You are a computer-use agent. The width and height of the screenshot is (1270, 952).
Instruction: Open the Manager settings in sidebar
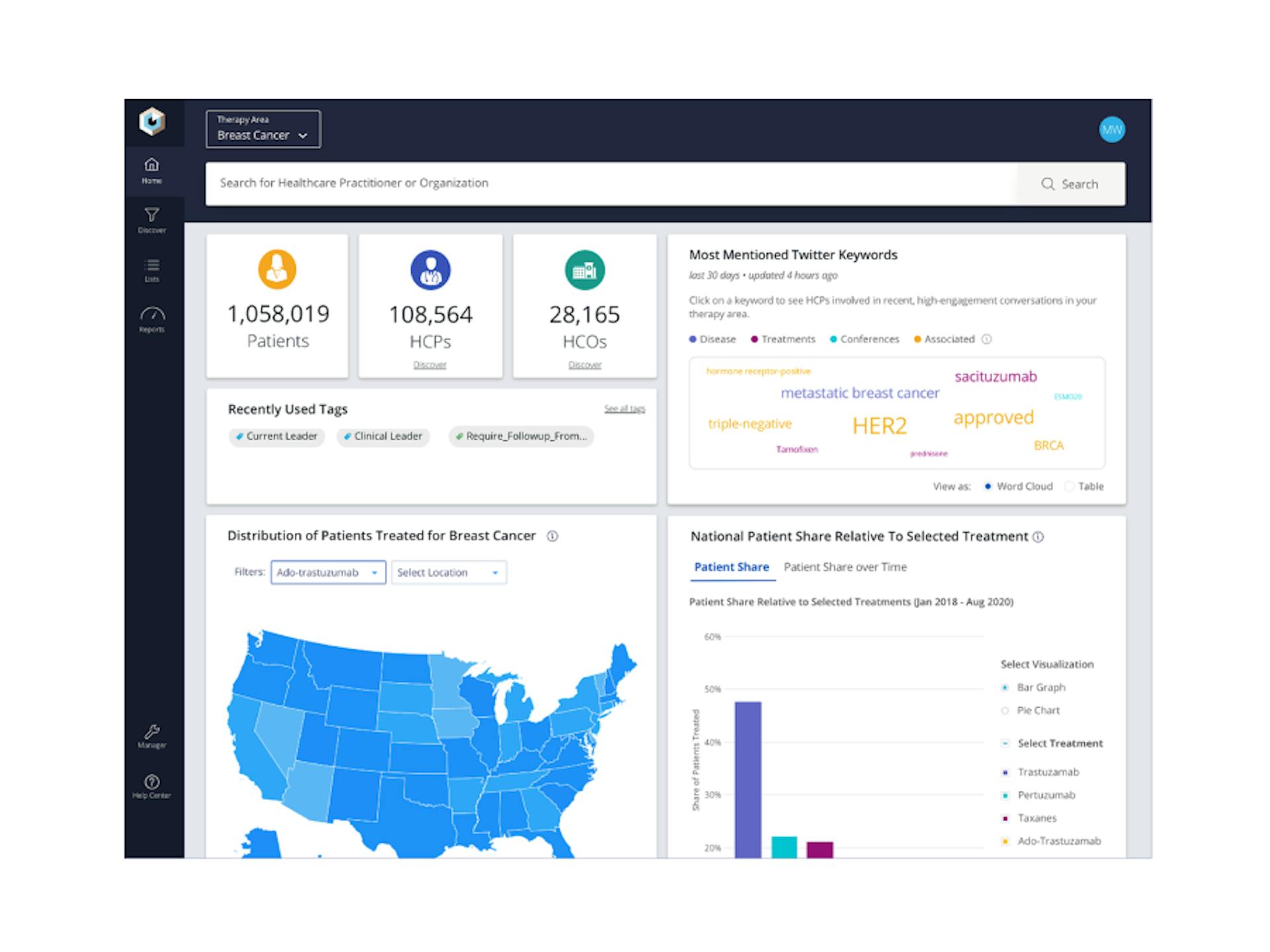tap(151, 734)
